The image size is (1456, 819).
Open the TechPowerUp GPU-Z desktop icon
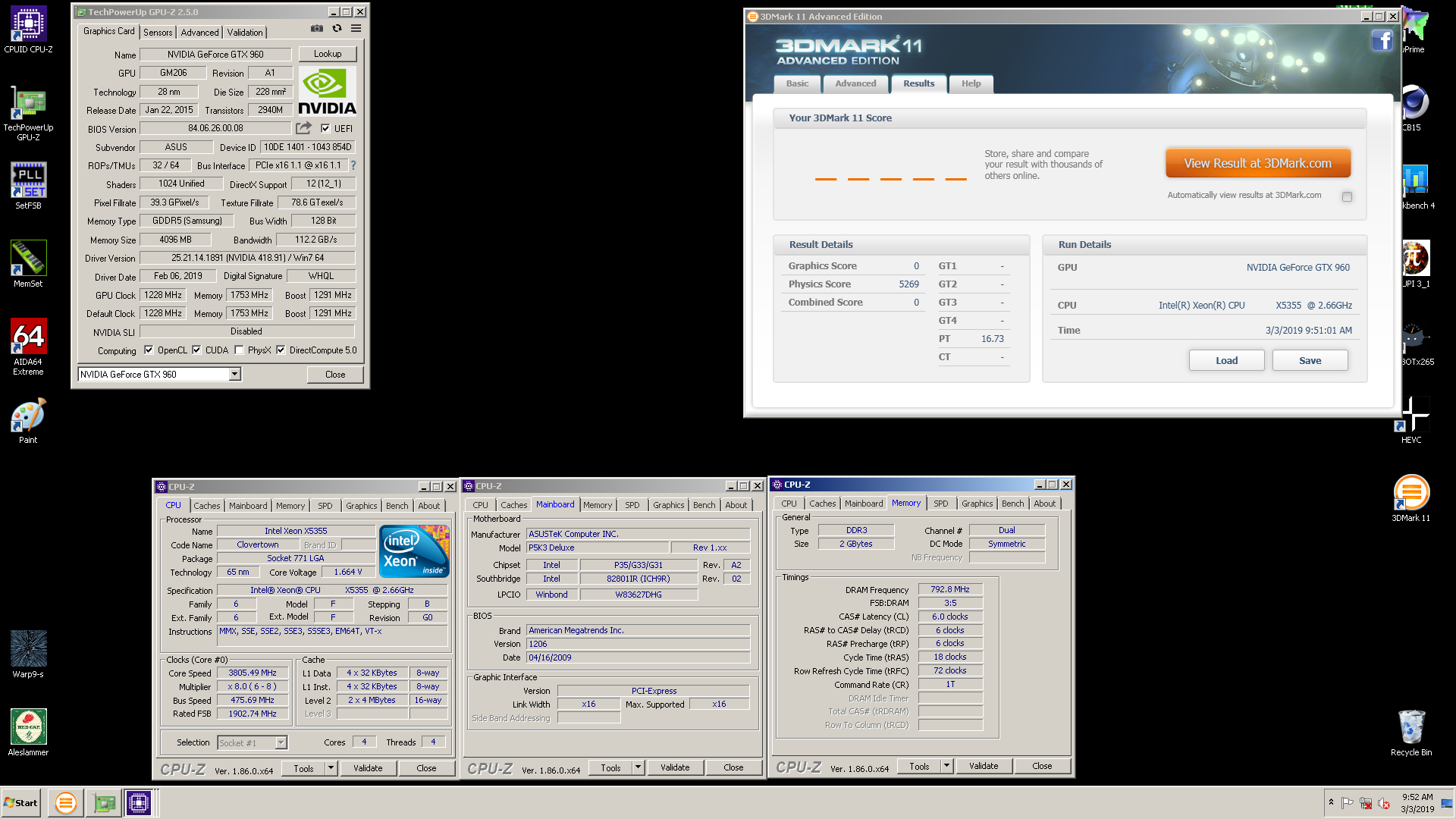tap(28, 114)
